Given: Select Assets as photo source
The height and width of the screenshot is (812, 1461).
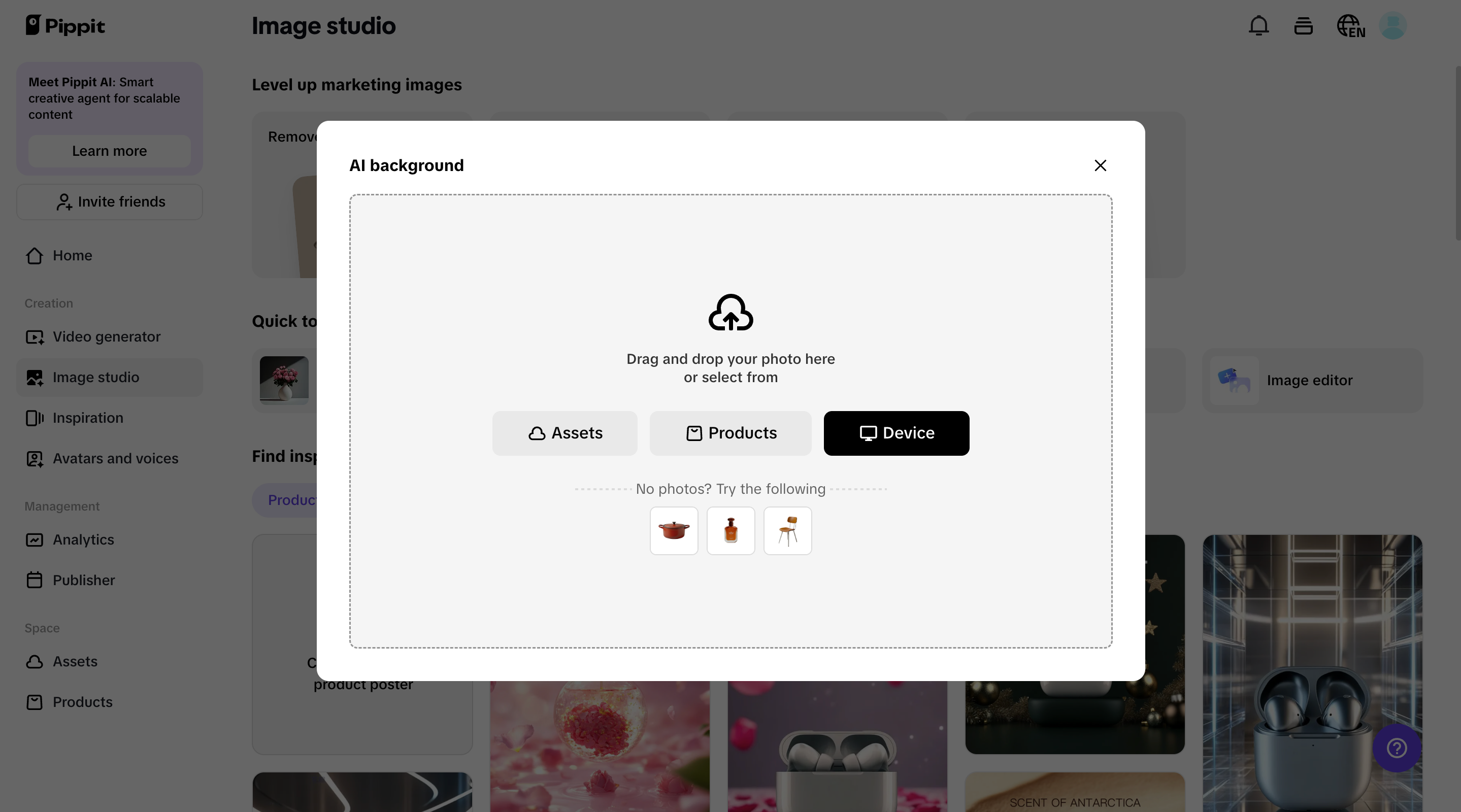Looking at the screenshot, I should (x=565, y=433).
